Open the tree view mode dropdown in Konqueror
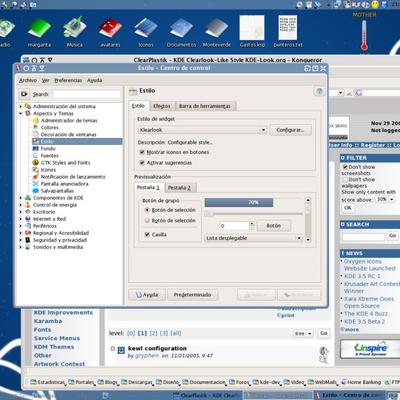 303,333
